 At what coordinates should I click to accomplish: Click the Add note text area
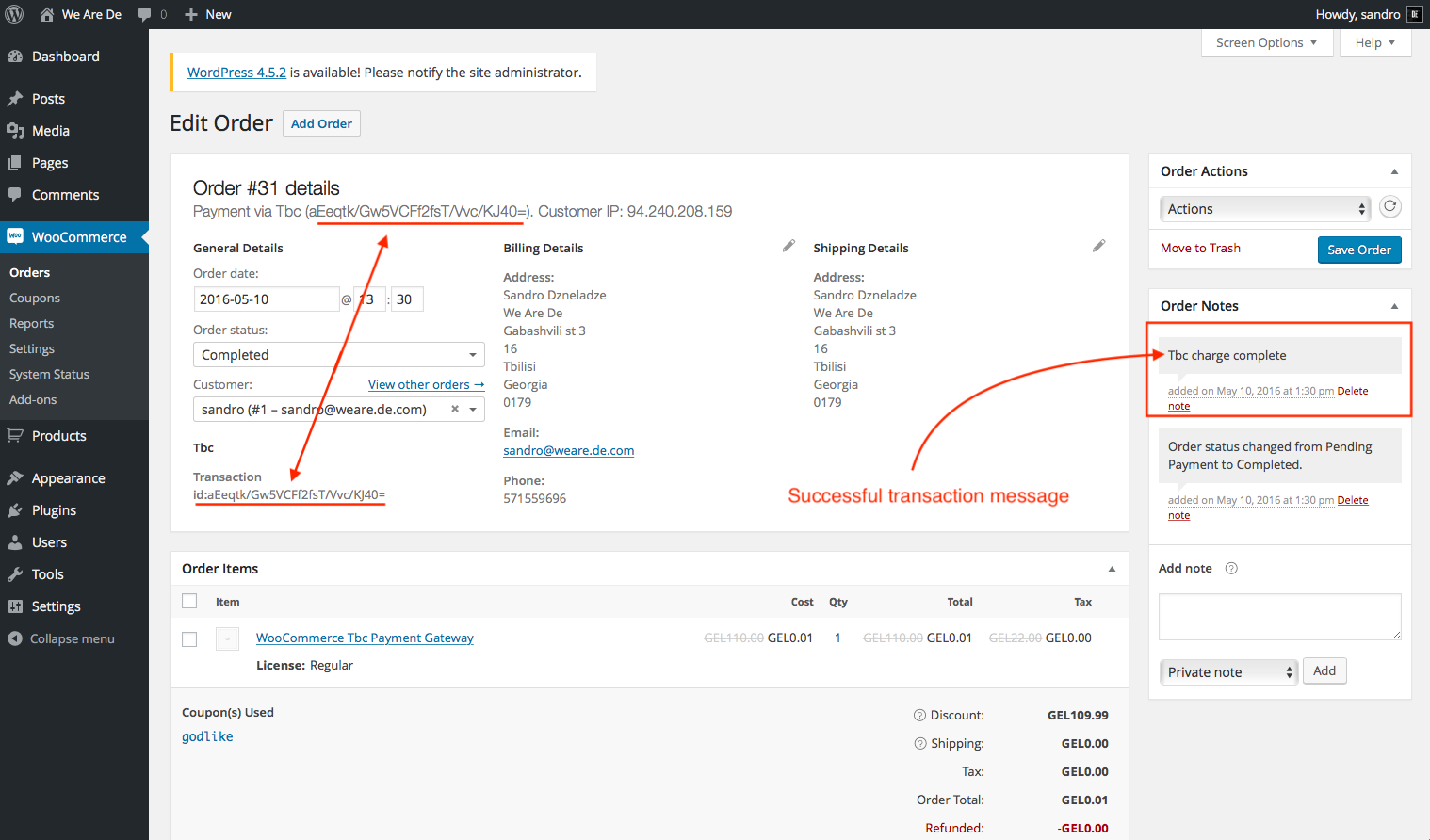1279,617
